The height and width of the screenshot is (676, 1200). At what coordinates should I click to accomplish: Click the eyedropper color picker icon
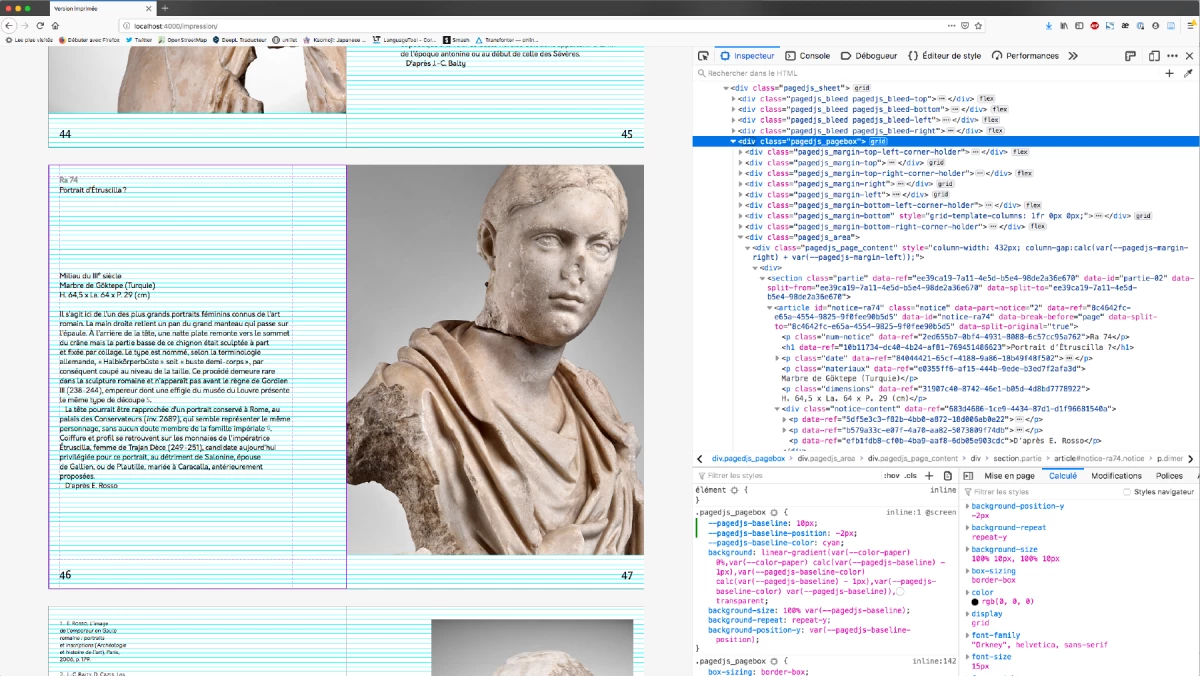1188,73
